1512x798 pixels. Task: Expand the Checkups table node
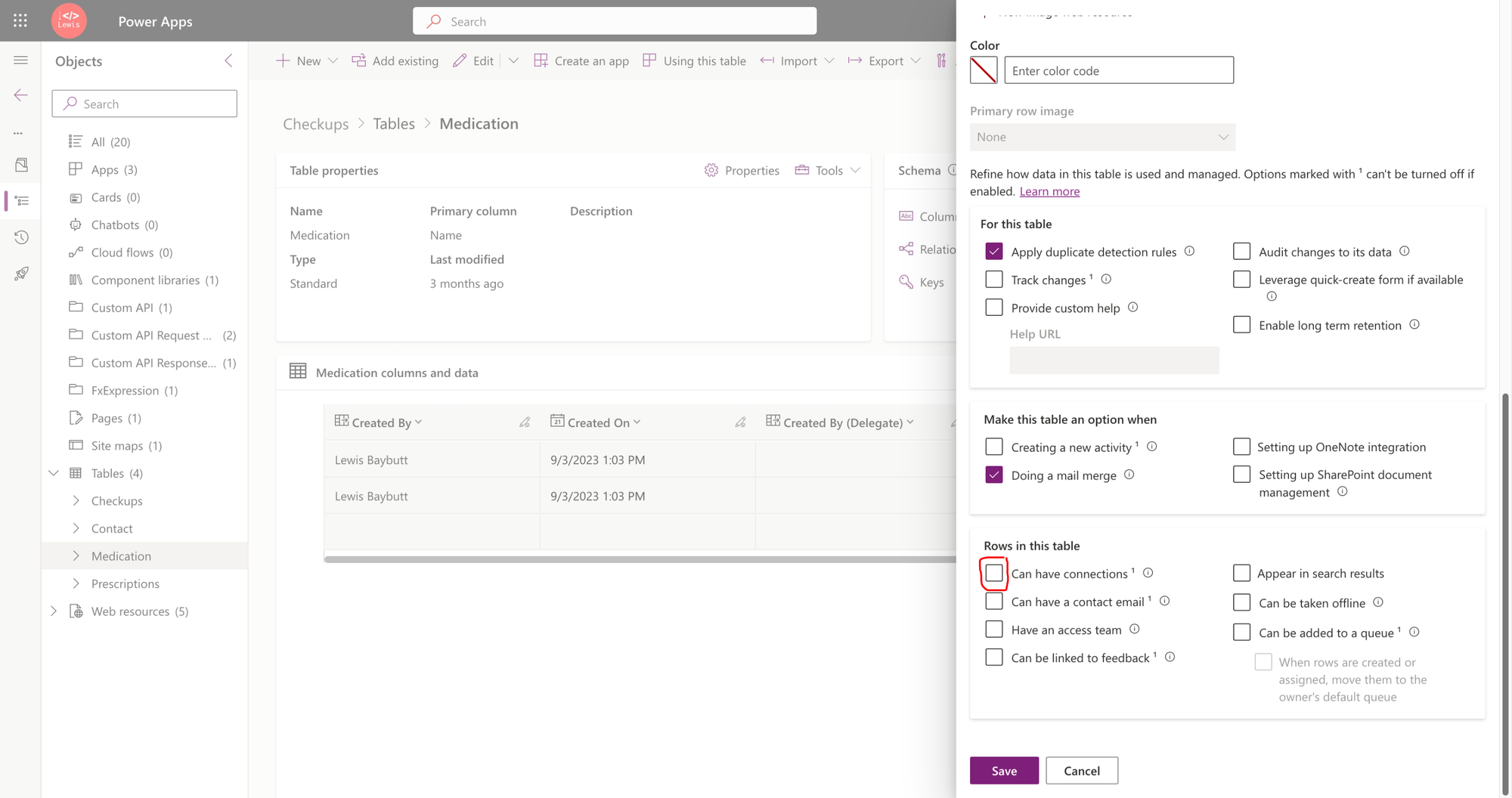pos(76,500)
